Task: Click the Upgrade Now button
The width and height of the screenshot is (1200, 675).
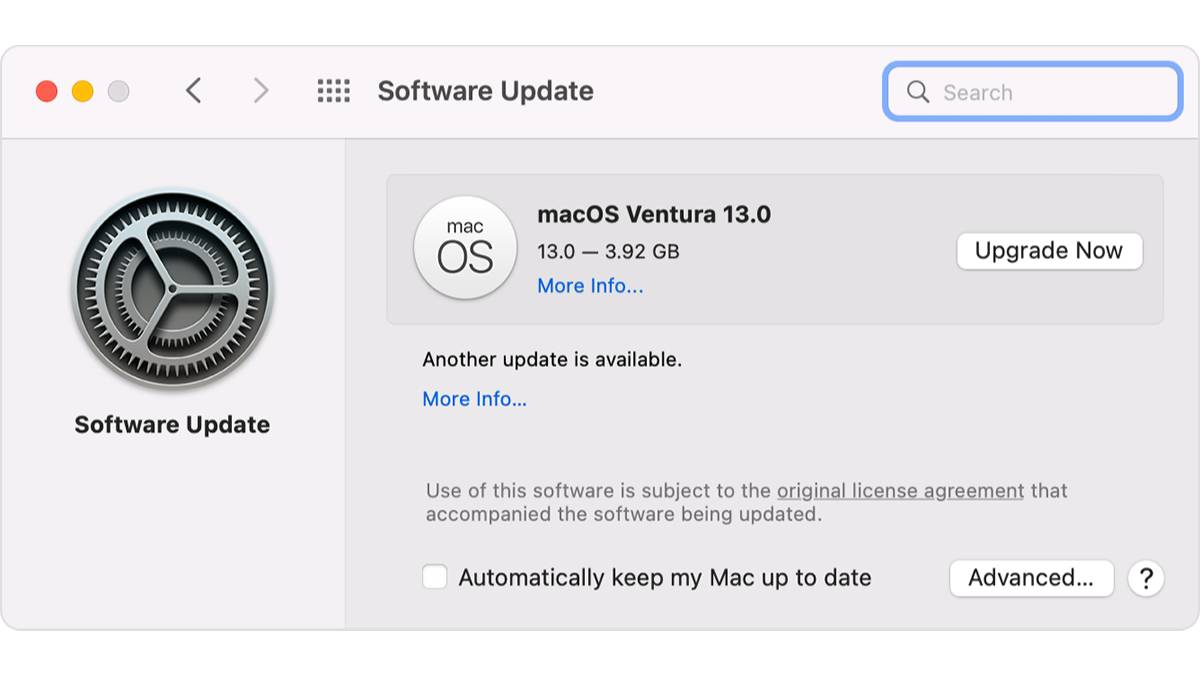Action: coord(1049,251)
